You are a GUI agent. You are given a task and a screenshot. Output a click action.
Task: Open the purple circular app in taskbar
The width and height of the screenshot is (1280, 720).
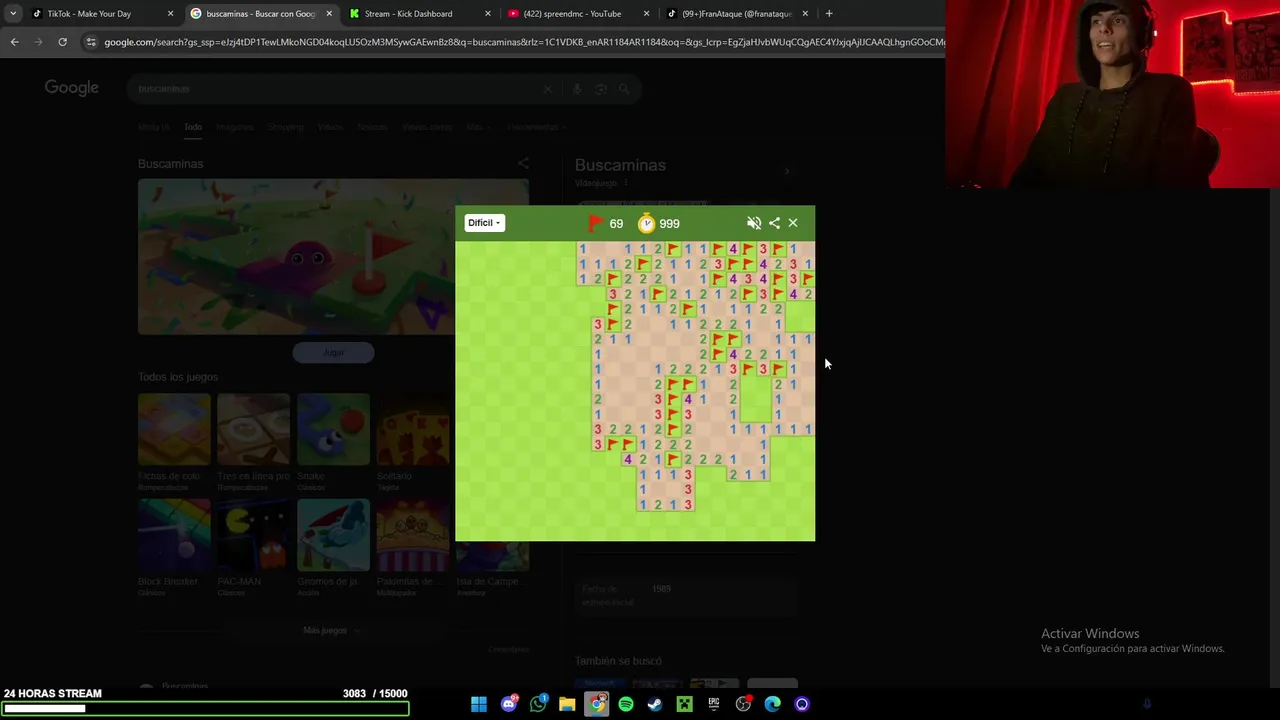pyautogui.click(x=802, y=704)
